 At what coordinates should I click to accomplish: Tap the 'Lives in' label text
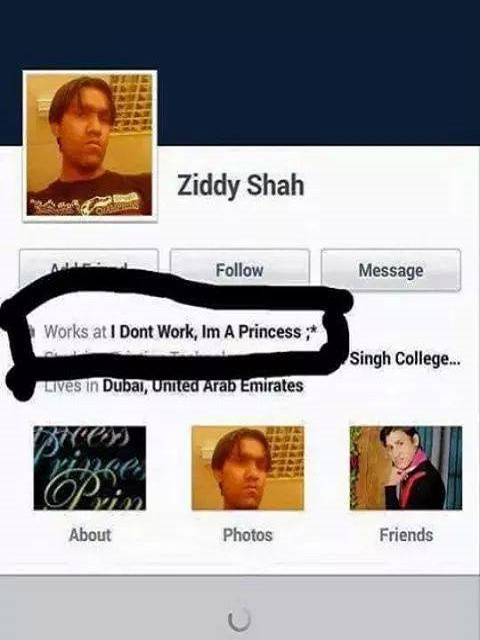[x=71, y=385]
